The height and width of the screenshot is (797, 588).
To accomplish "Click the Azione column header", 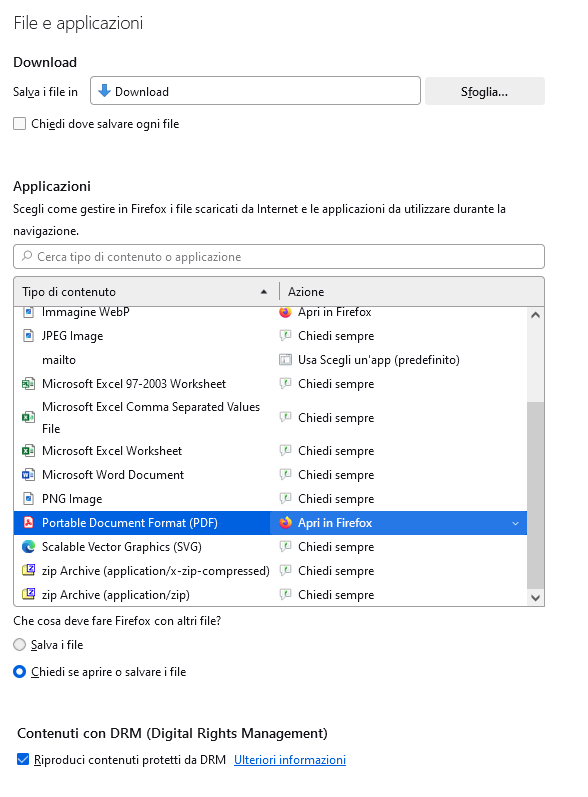I will (x=412, y=292).
